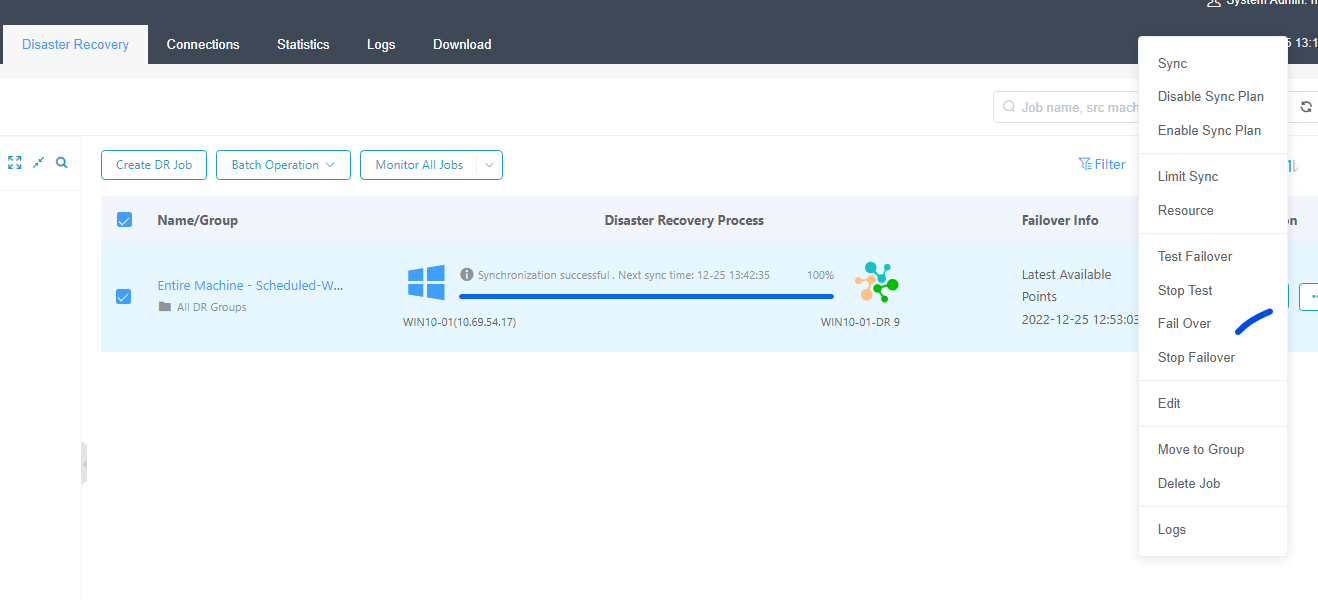
Task: Click the Name/Group column header
Action: pyautogui.click(x=198, y=220)
